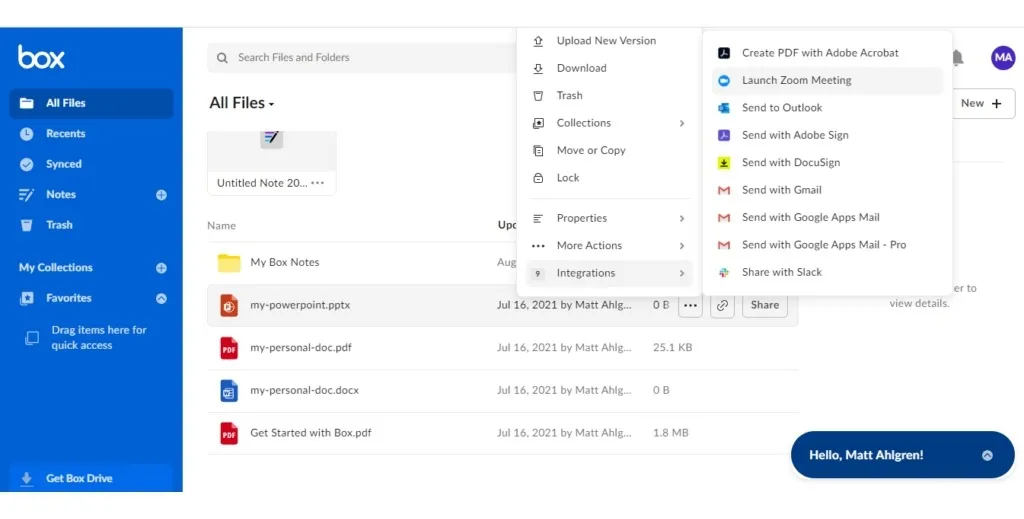This screenshot has width=1024, height=519.
Task: Open the MA account avatar menu
Action: [1003, 58]
